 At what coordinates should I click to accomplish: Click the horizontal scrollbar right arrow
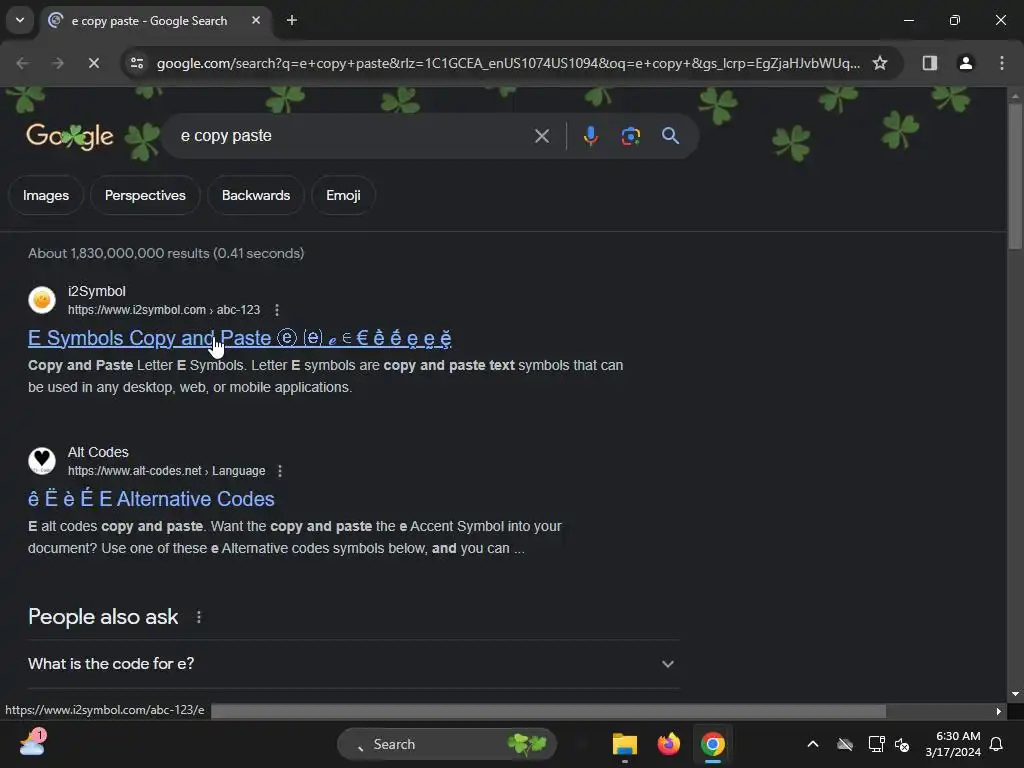pos(999,711)
